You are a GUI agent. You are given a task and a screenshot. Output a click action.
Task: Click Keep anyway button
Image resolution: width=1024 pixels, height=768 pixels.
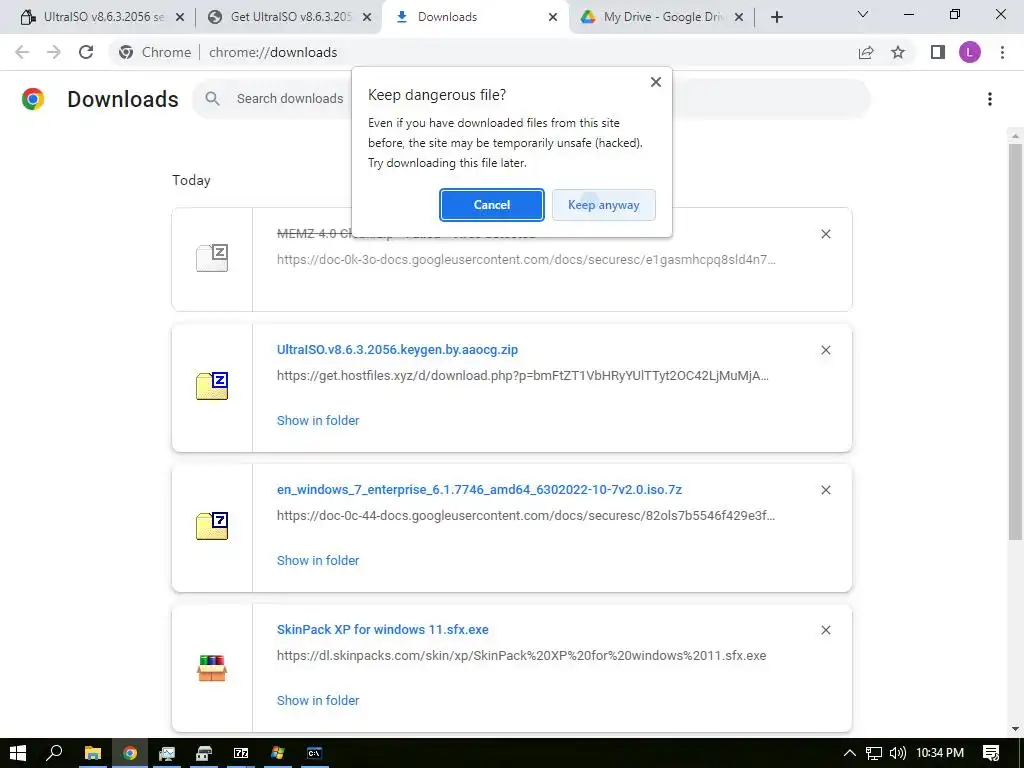point(603,204)
